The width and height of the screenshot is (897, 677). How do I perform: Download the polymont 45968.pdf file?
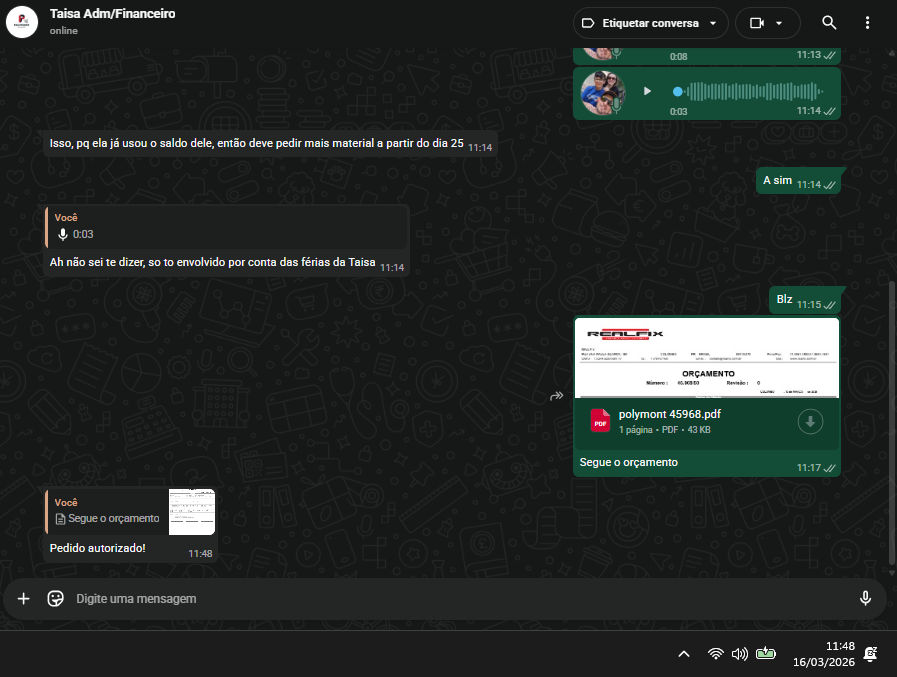[x=810, y=422]
